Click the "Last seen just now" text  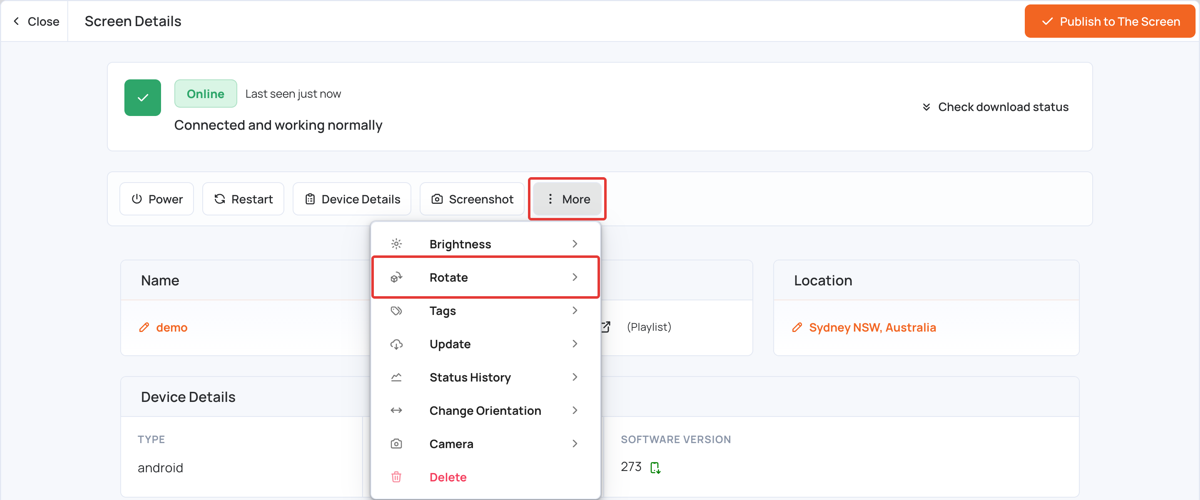click(293, 94)
